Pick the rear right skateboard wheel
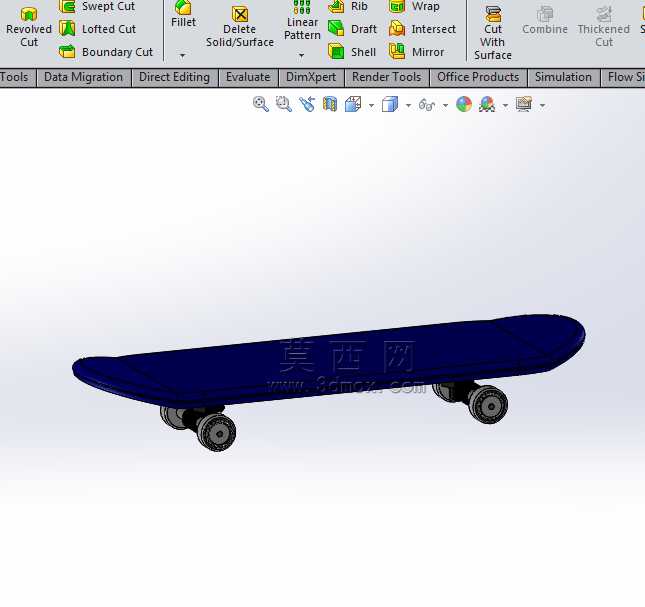The height and width of the screenshot is (607, 645). point(488,404)
